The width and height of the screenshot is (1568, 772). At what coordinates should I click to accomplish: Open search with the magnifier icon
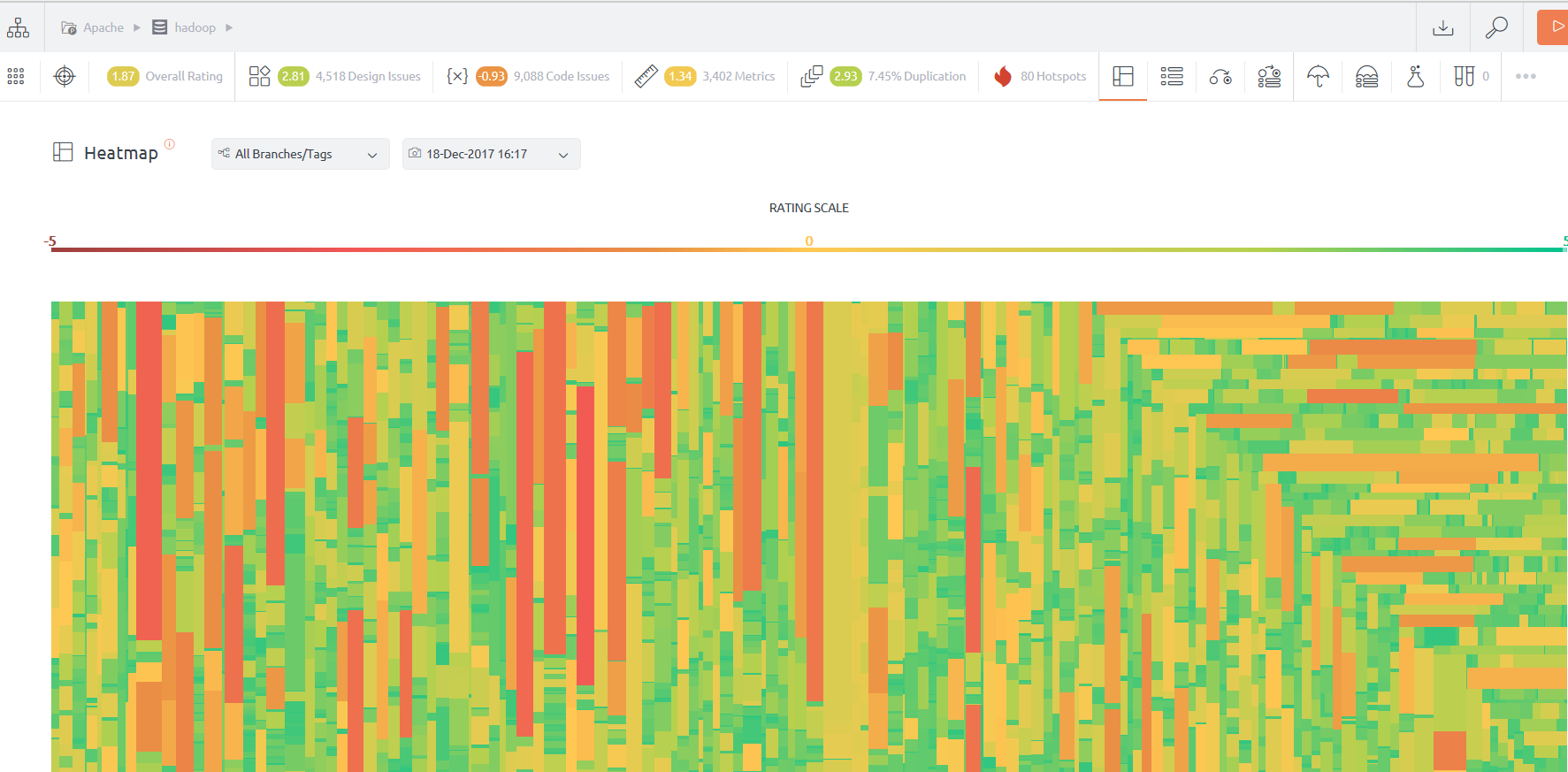[1495, 27]
